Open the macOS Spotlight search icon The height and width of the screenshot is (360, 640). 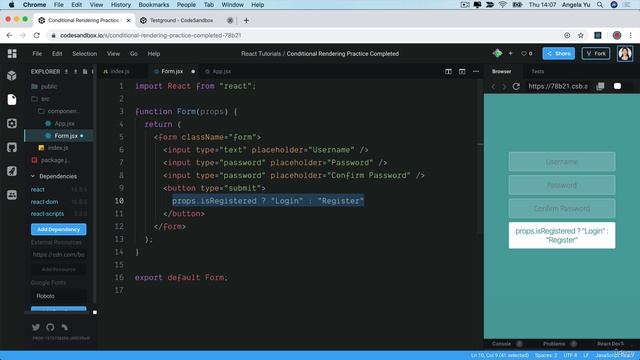tap(600, 5)
